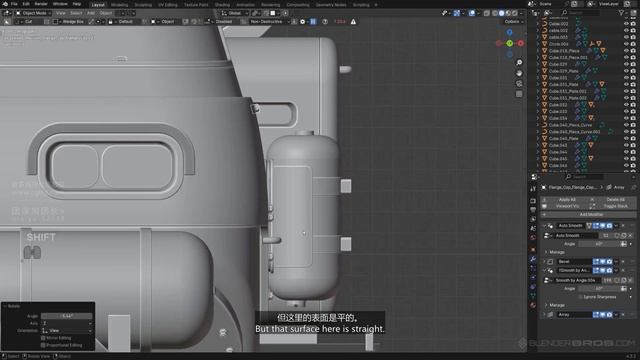The image size is (640, 360).
Task: Open the Tool tab in Properties editor
Action: (533, 189)
